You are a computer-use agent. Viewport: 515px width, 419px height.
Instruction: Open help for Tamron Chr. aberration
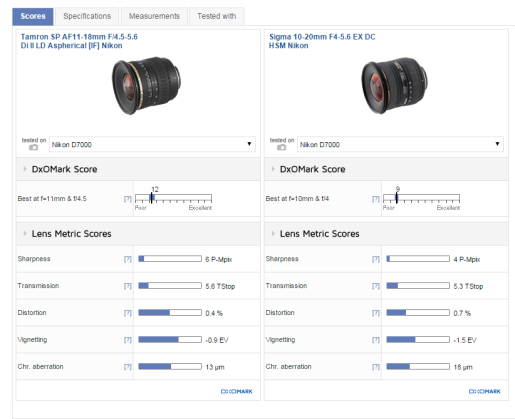[x=128, y=367]
